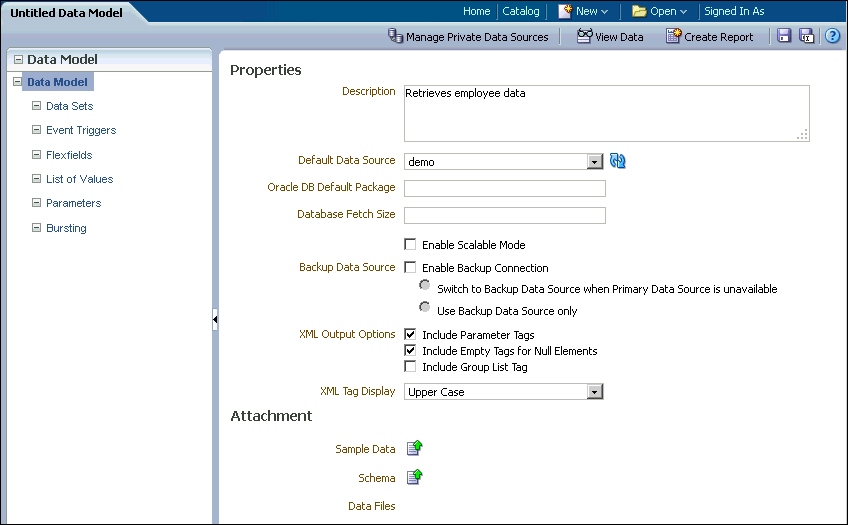Viewport: 848px width, 525px height.
Task: Click Create Report button text
Action: tap(719, 37)
